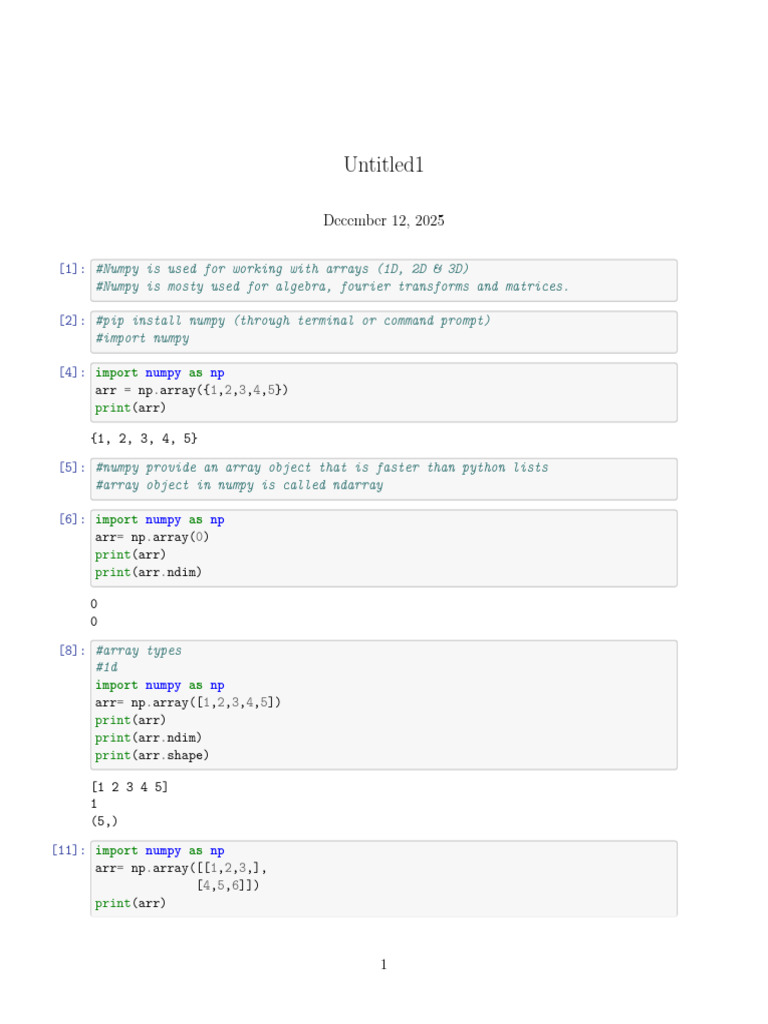The height and width of the screenshot is (1024, 768).
Task: Click the arr= np.array(0) code line
Action: (152, 537)
